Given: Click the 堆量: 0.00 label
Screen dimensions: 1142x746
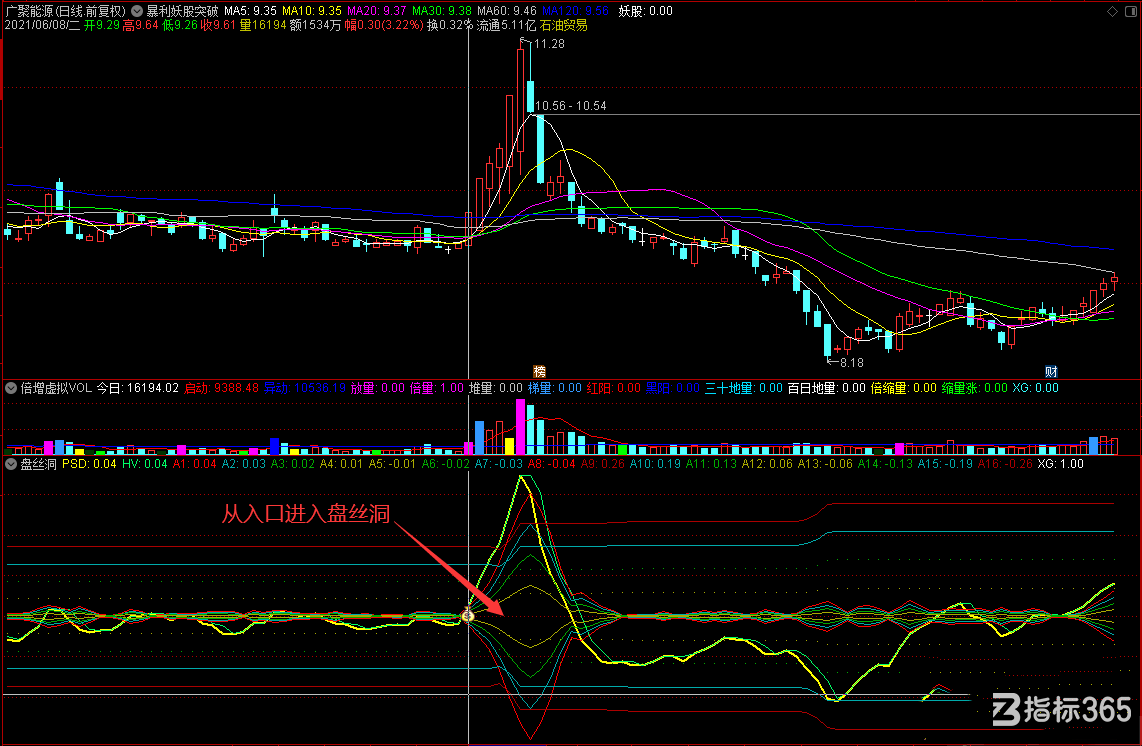Looking at the screenshot, I should coord(496,388).
